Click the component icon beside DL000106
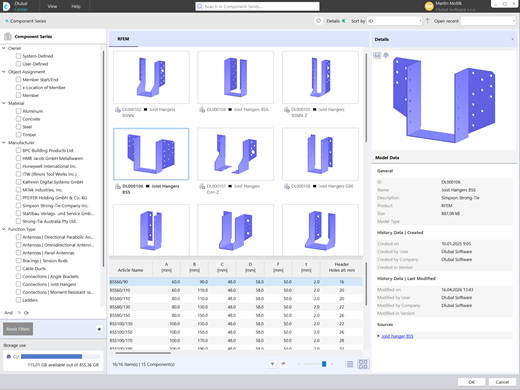Viewport: 520px width, 390px height. [118, 186]
